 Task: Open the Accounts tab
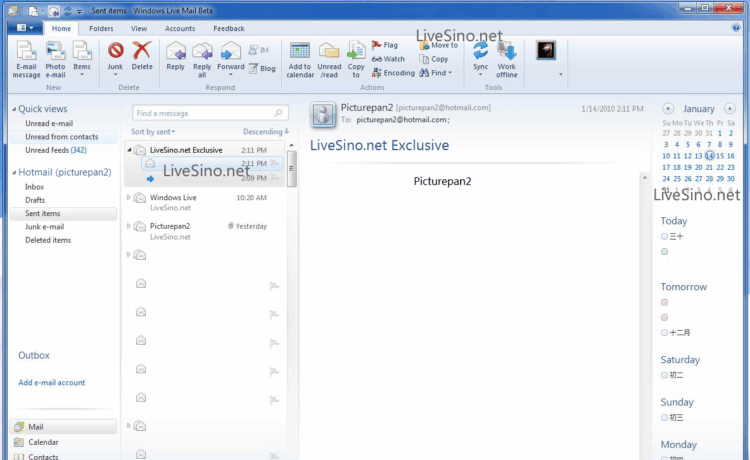(180, 29)
